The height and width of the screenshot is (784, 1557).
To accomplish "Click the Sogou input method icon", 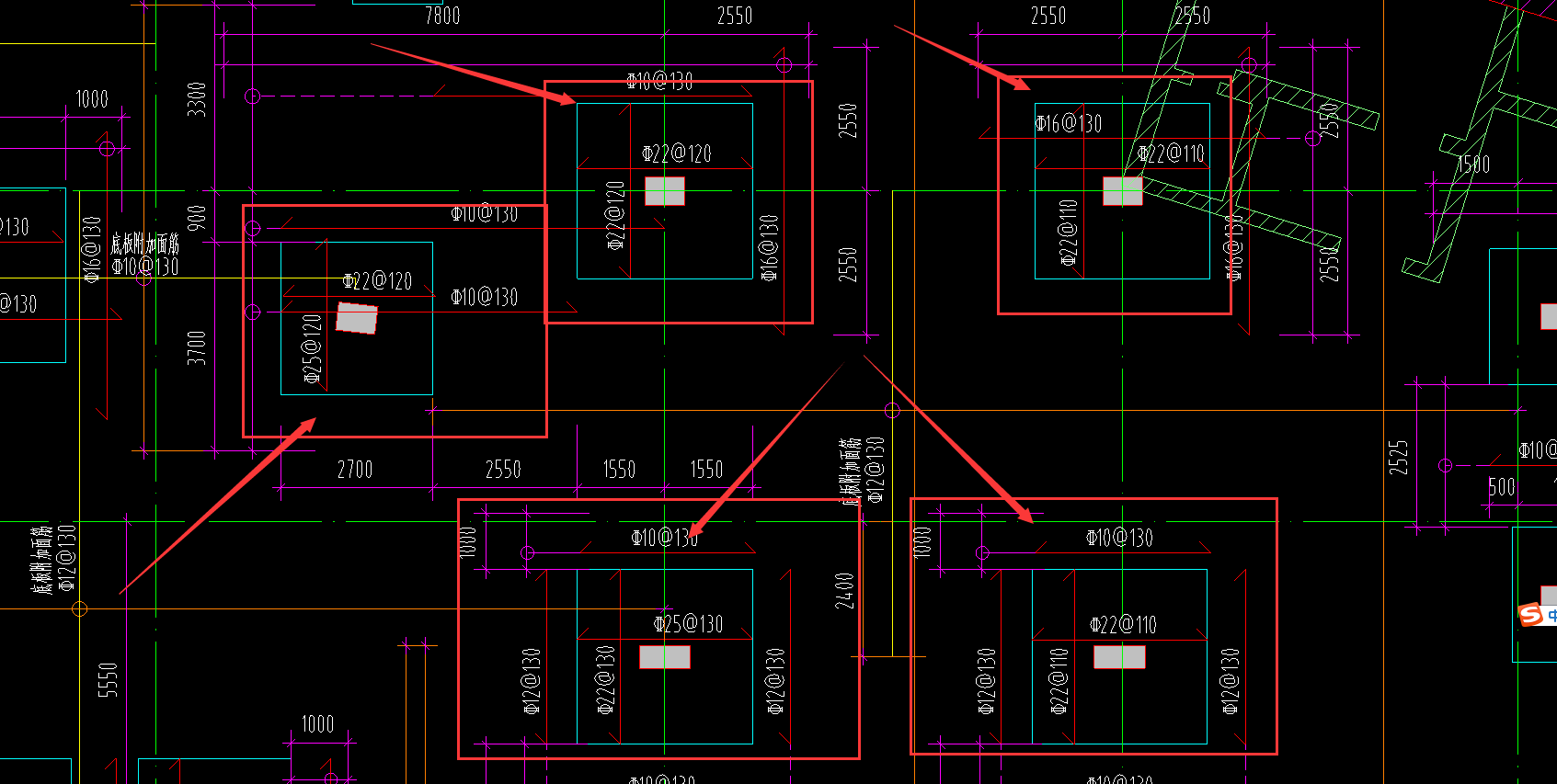I will click(1531, 614).
